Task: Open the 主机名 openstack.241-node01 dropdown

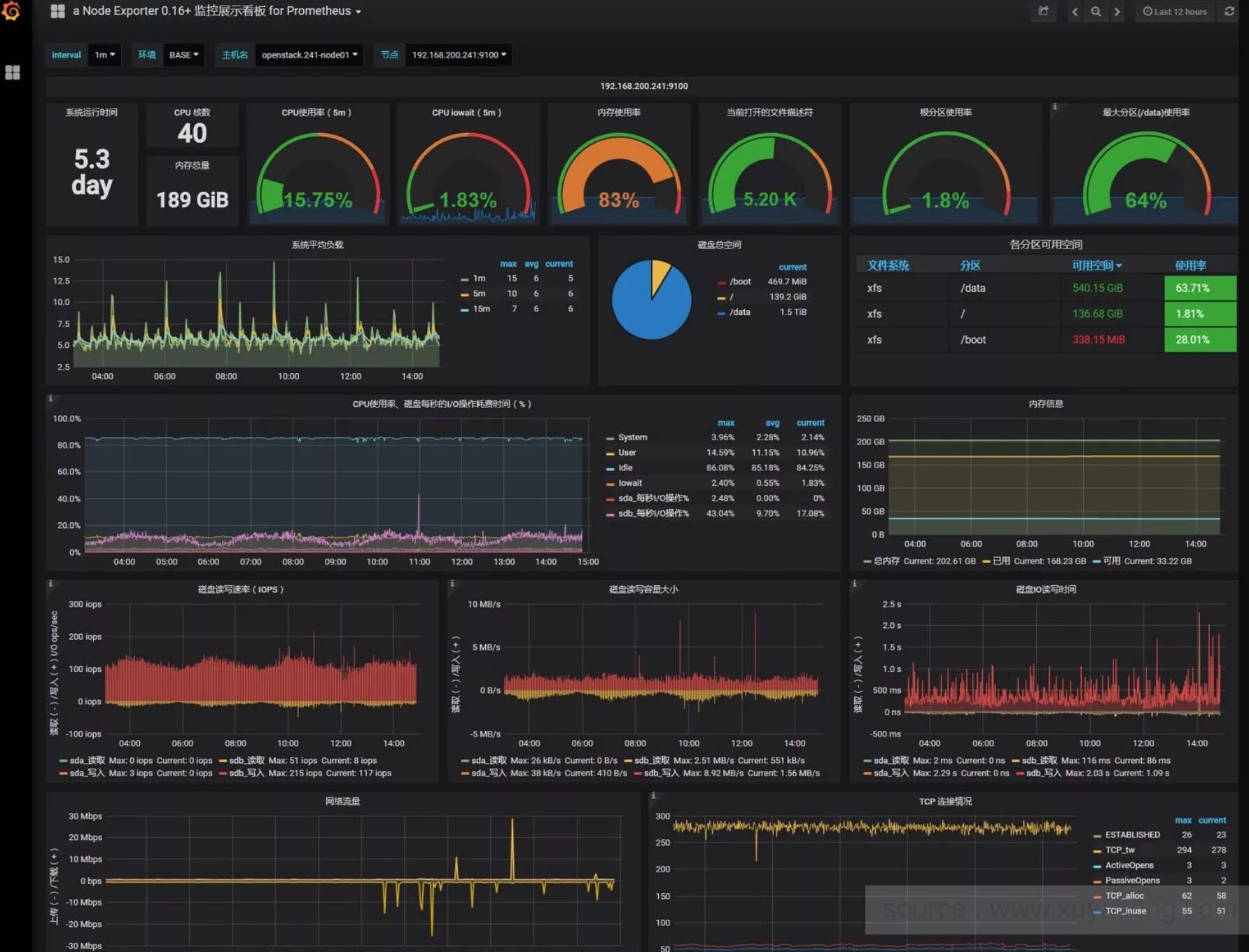Action: coord(309,55)
